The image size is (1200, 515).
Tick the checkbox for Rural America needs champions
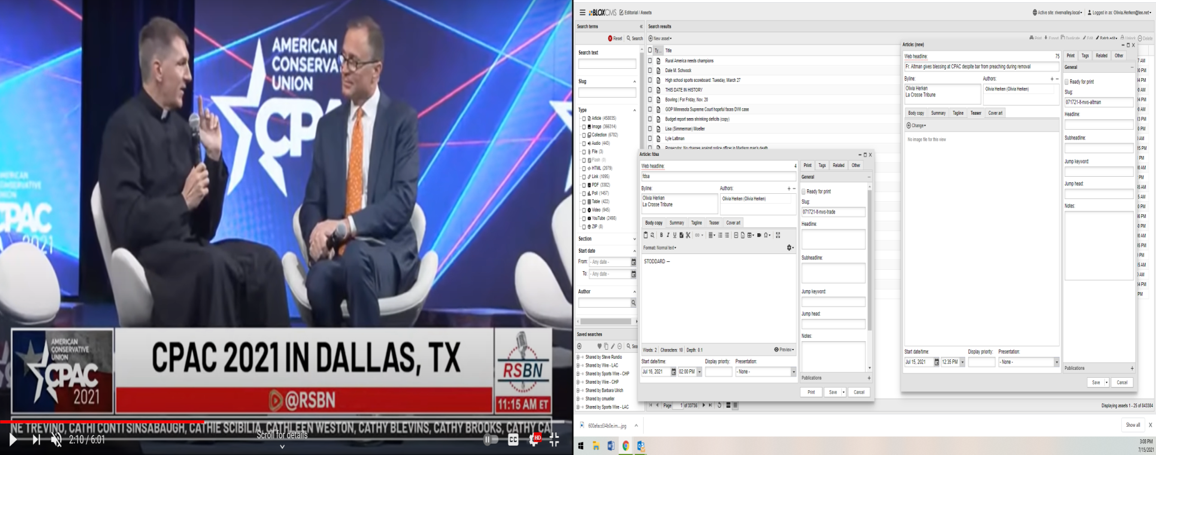[x=649, y=60]
